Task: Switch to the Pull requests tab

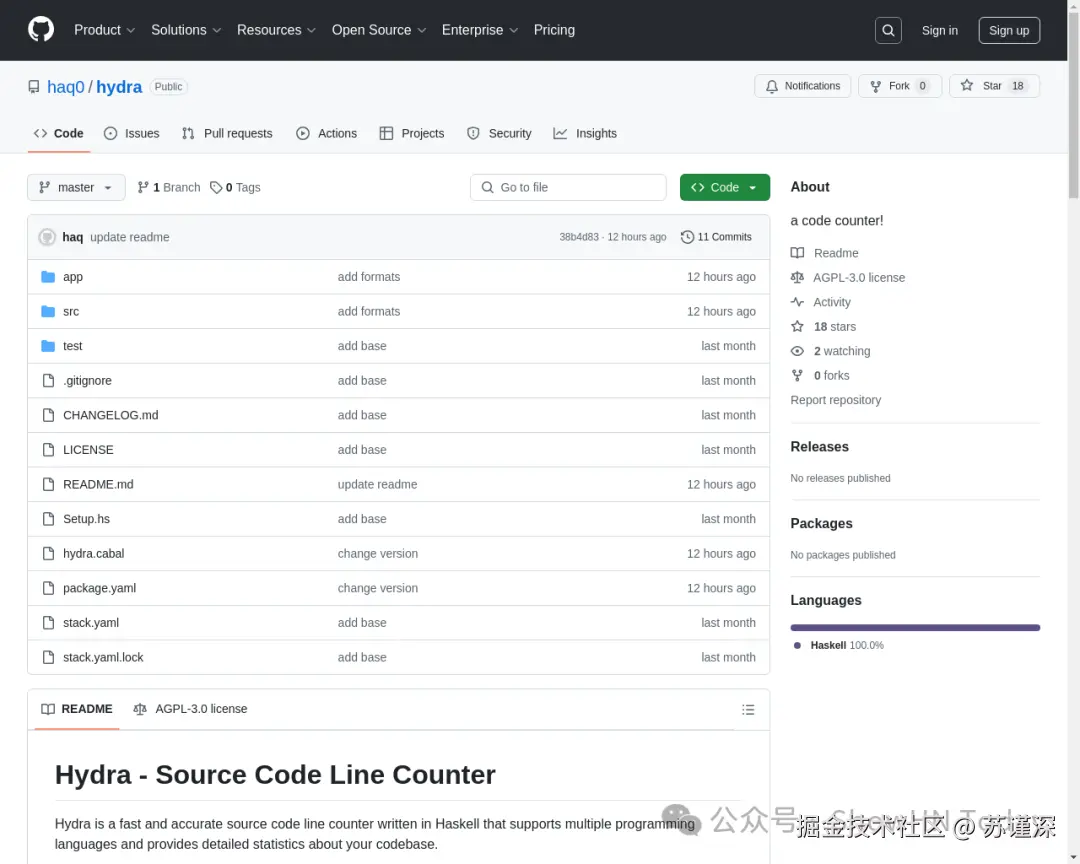Action: pos(227,134)
